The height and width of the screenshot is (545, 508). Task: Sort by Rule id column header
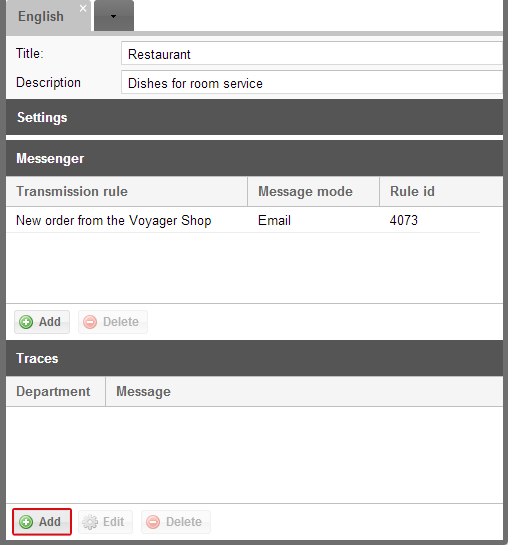click(x=441, y=192)
